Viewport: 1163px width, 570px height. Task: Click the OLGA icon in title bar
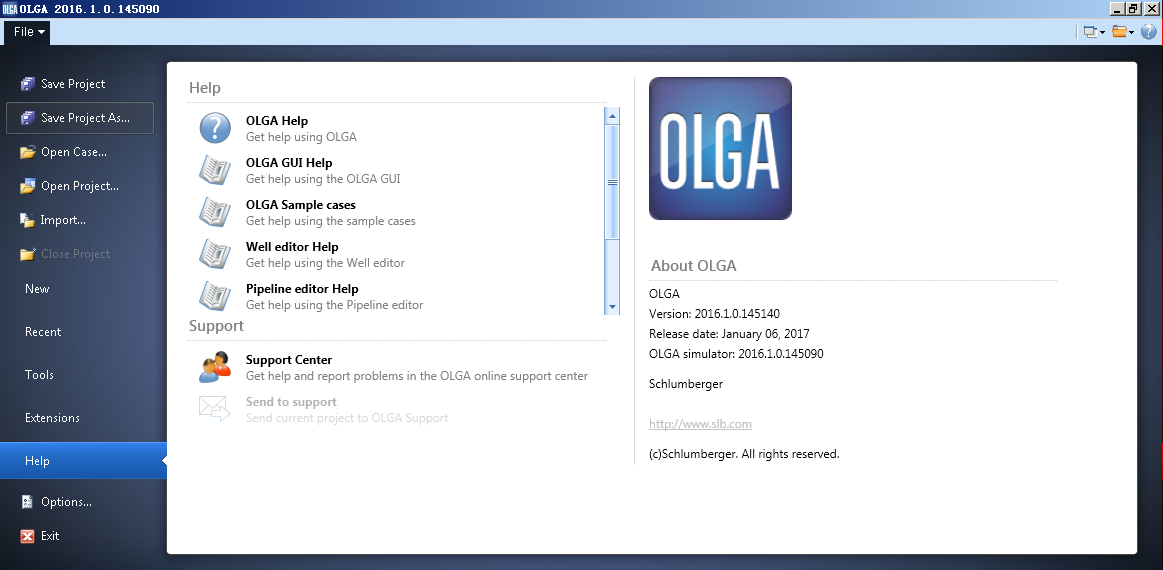point(10,9)
